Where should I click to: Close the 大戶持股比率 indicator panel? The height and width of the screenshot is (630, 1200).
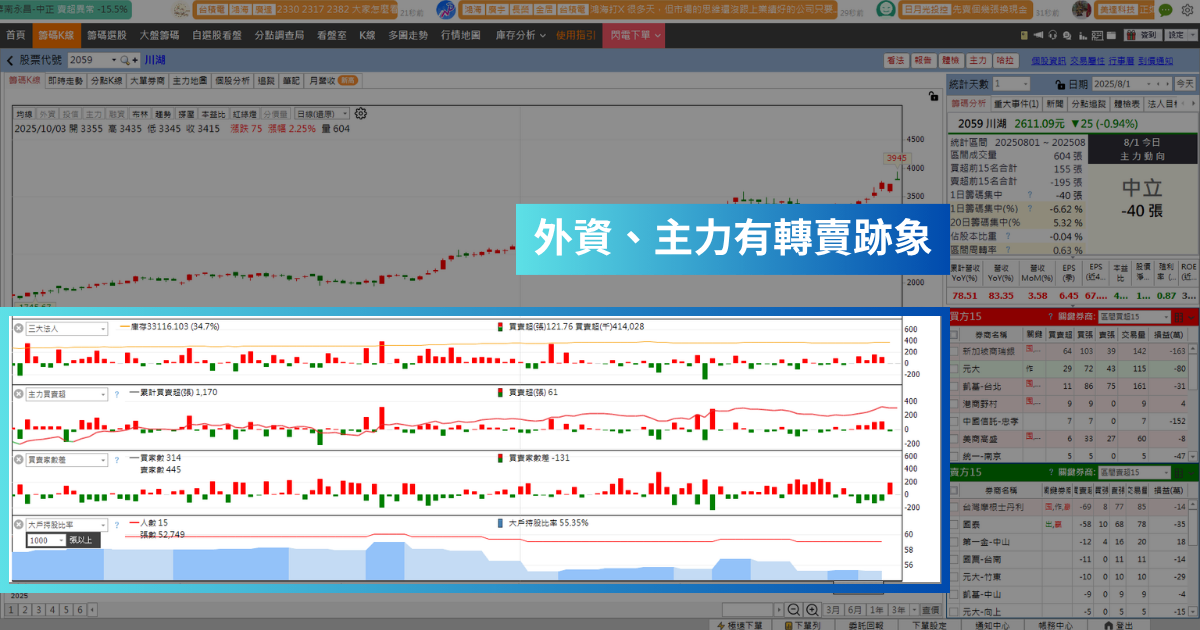[18, 524]
